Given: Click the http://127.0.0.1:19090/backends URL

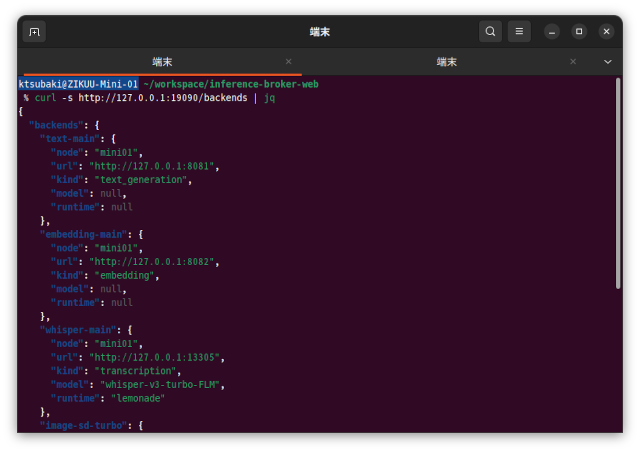Looking at the screenshot, I should pyautogui.click(x=163, y=98).
